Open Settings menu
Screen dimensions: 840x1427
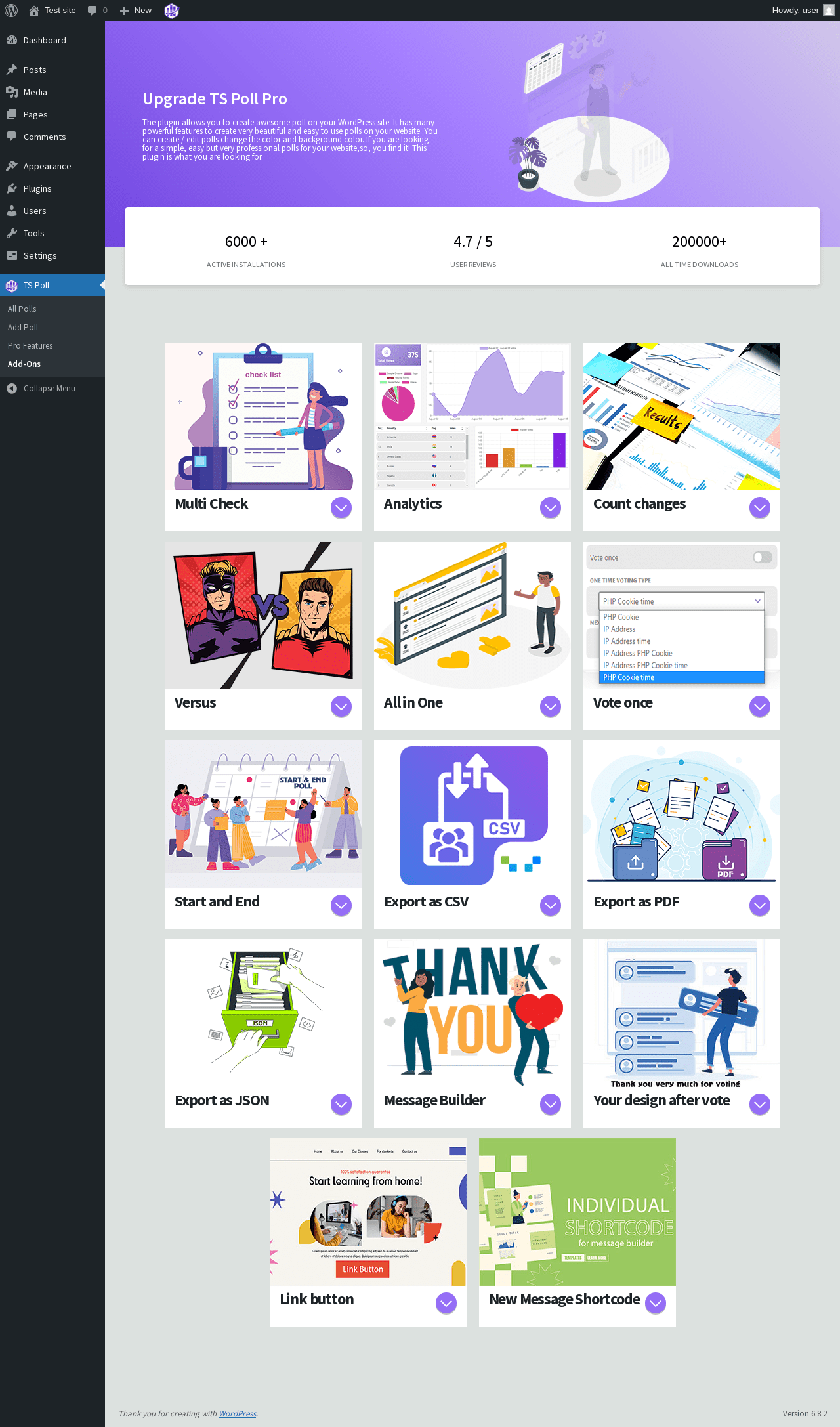point(52,255)
